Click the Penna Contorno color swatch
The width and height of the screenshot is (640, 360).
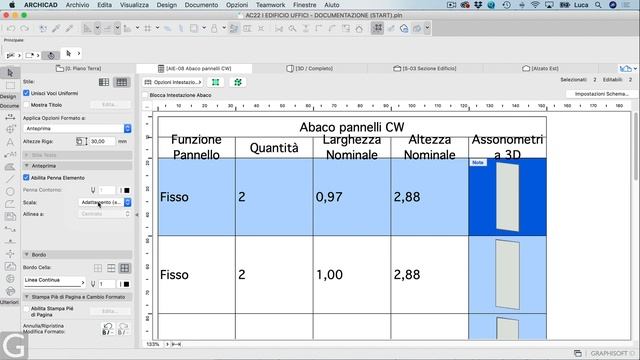(127, 190)
